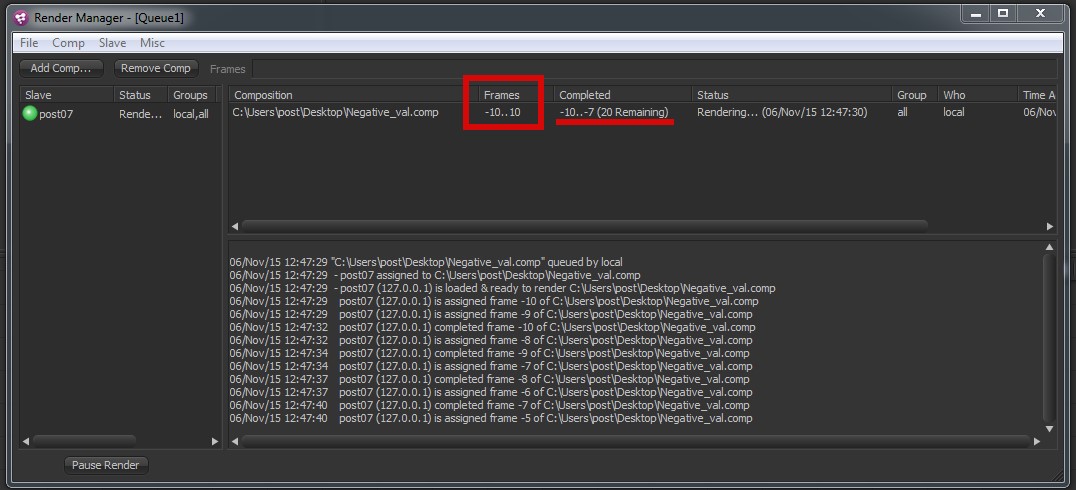Click log line 'queued by local'

[x=426, y=262]
